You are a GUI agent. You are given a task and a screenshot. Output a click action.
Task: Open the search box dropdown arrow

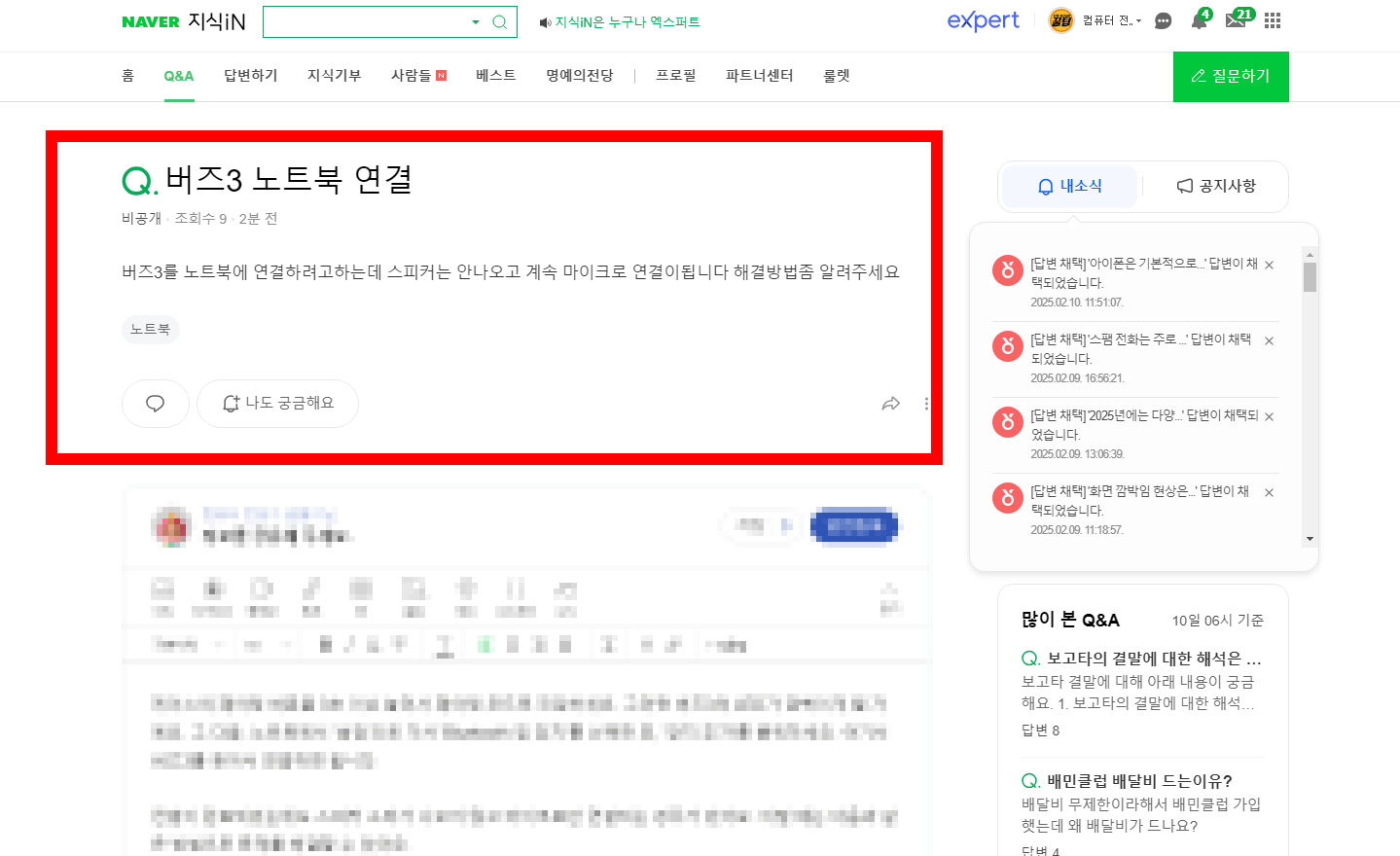tap(476, 21)
